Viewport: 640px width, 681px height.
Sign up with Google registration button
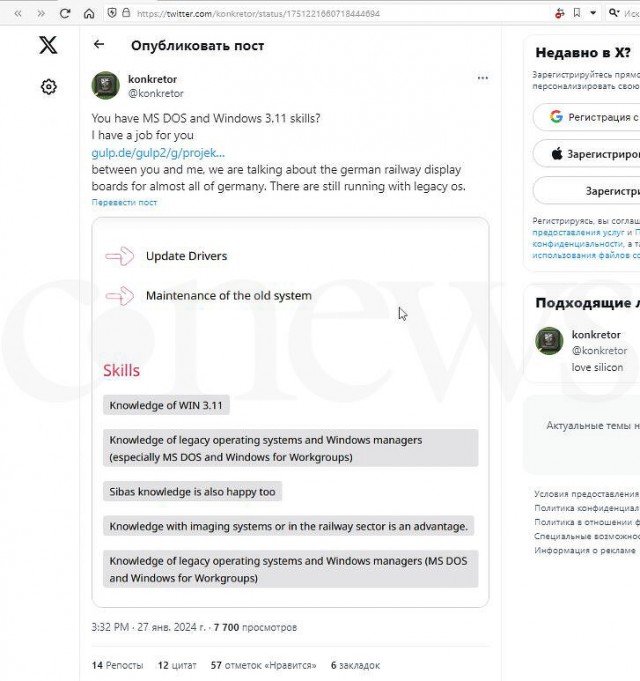(592, 117)
